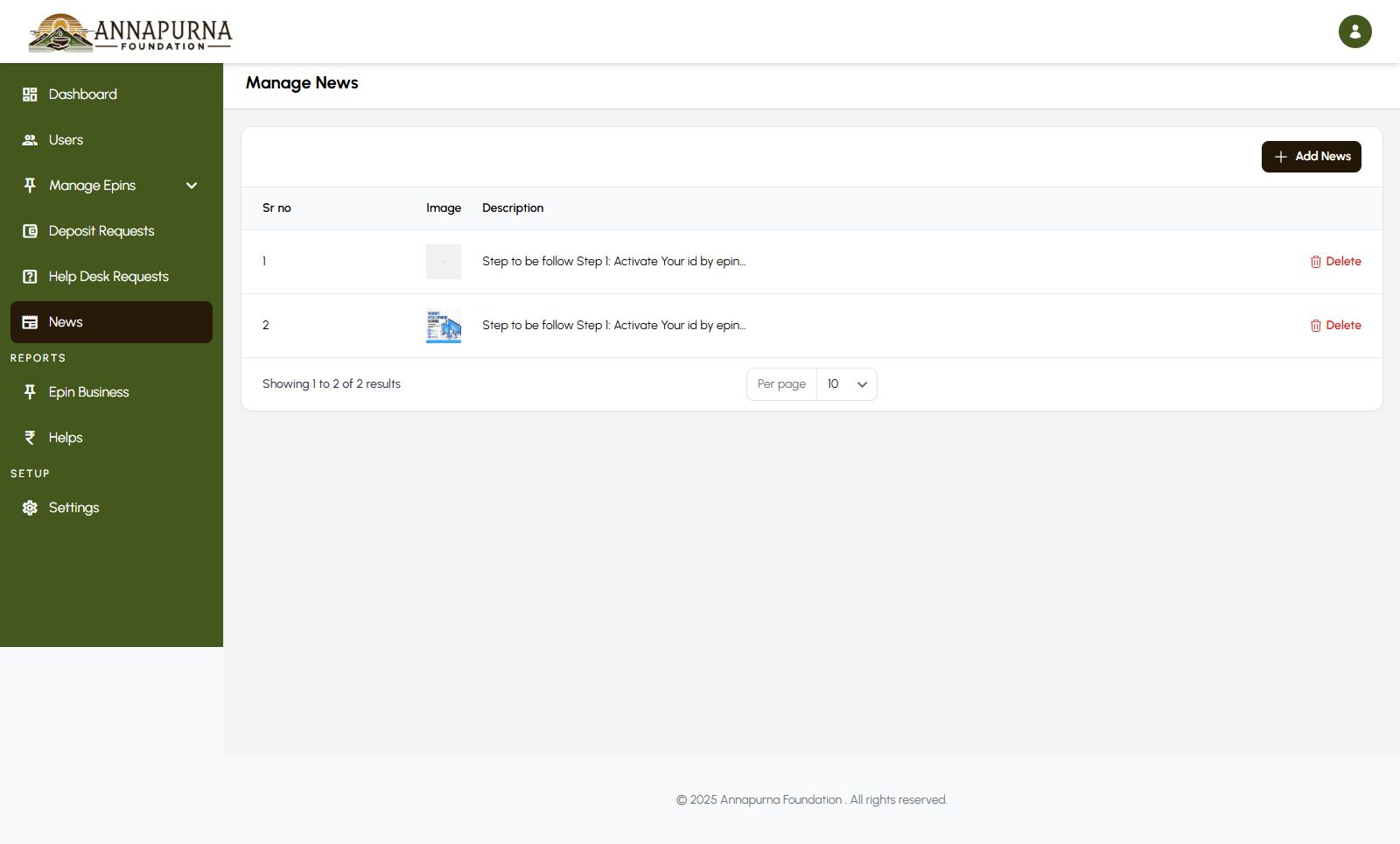The image size is (1400, 844).
Task: Select Manage Epins in the sidebar
Action: coord(111,186)
